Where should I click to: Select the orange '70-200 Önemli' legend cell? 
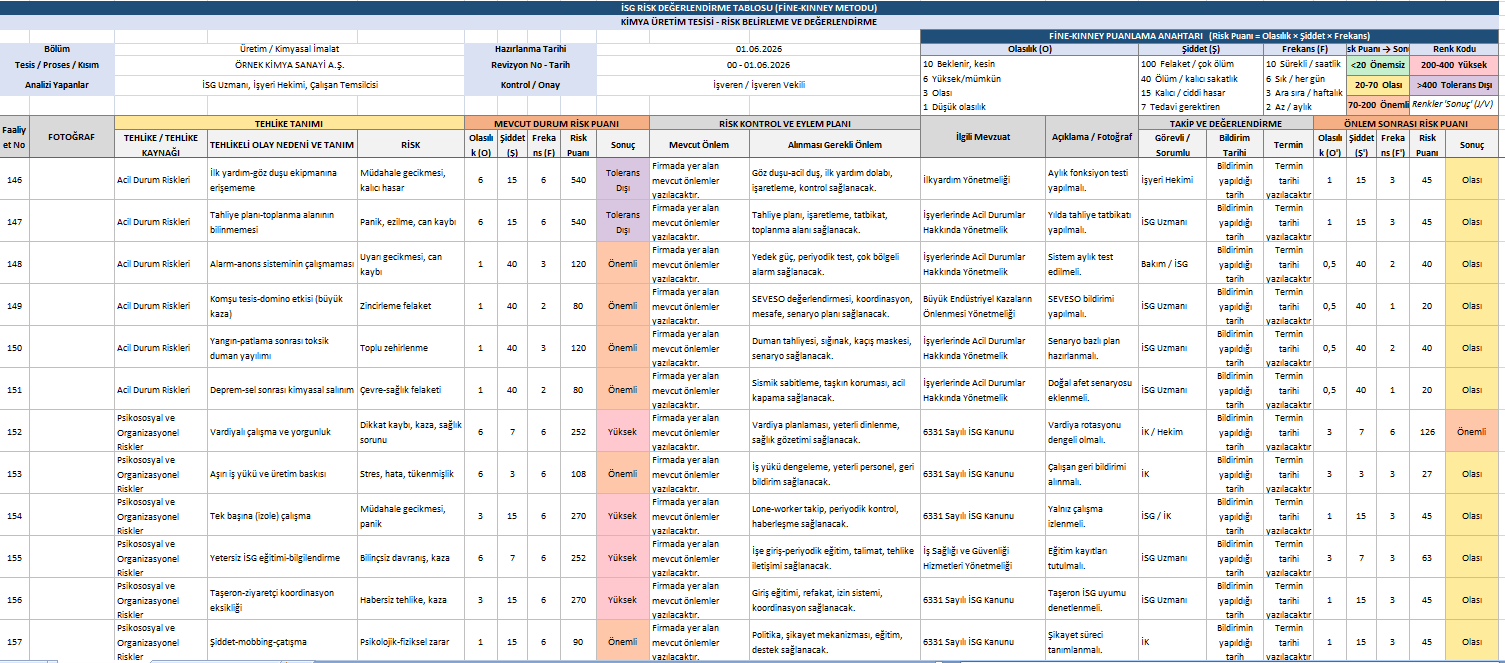point(1377,104)
